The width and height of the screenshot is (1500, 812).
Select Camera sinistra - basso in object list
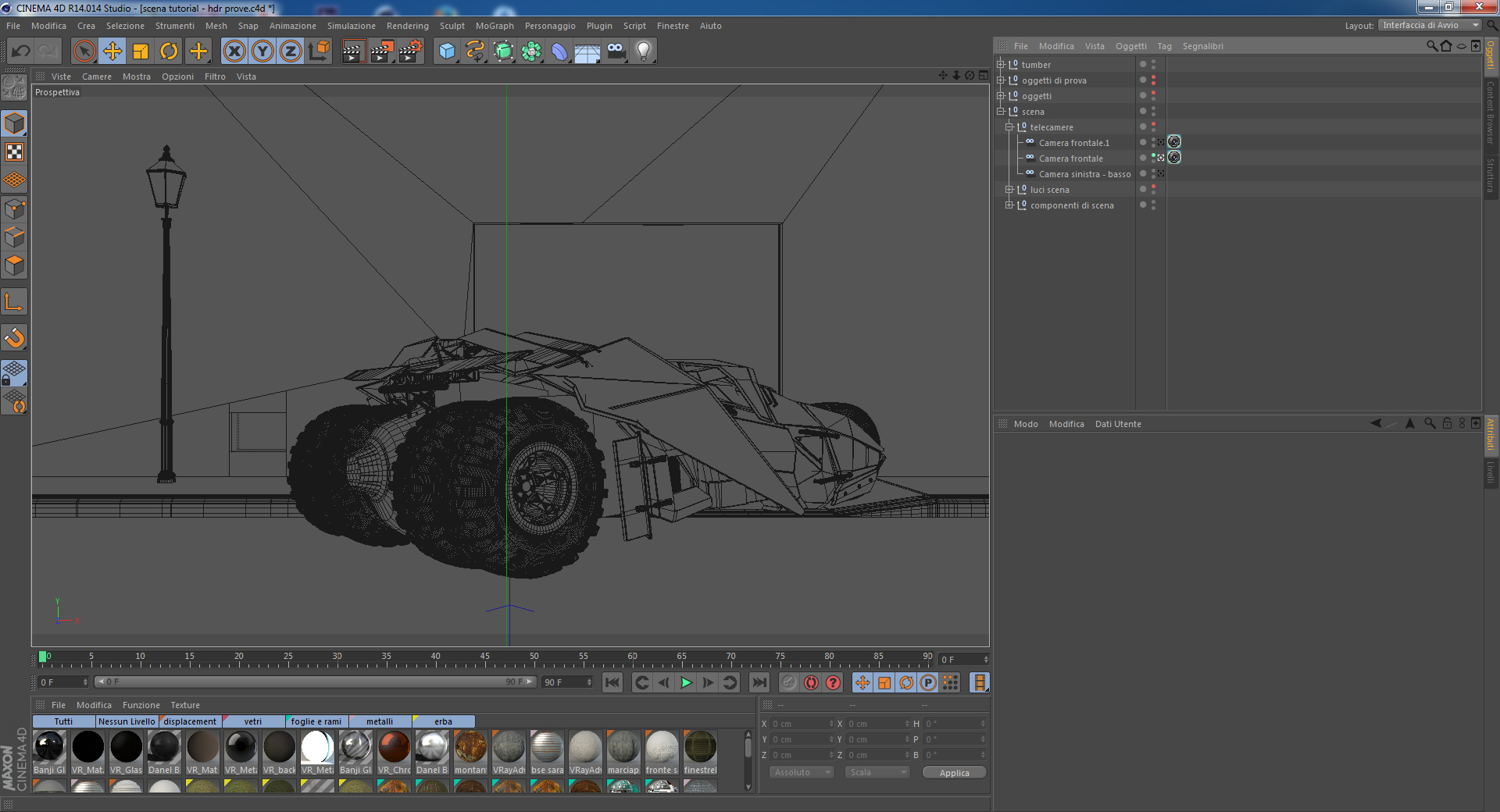pos(1084,174)
